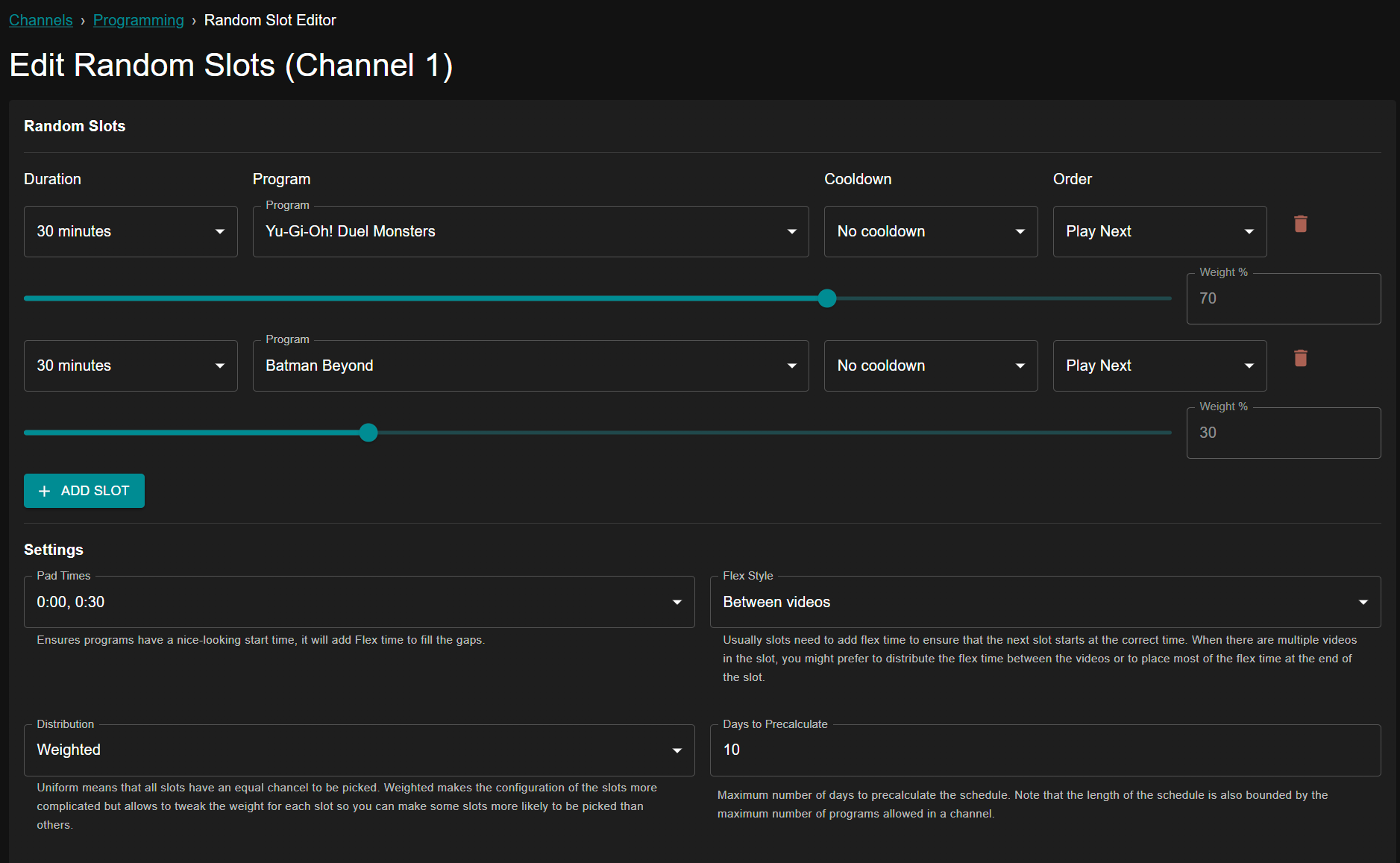Click the 70% weight slider handle
This screenshot has width=1400, height=863.
click(827, 298)
